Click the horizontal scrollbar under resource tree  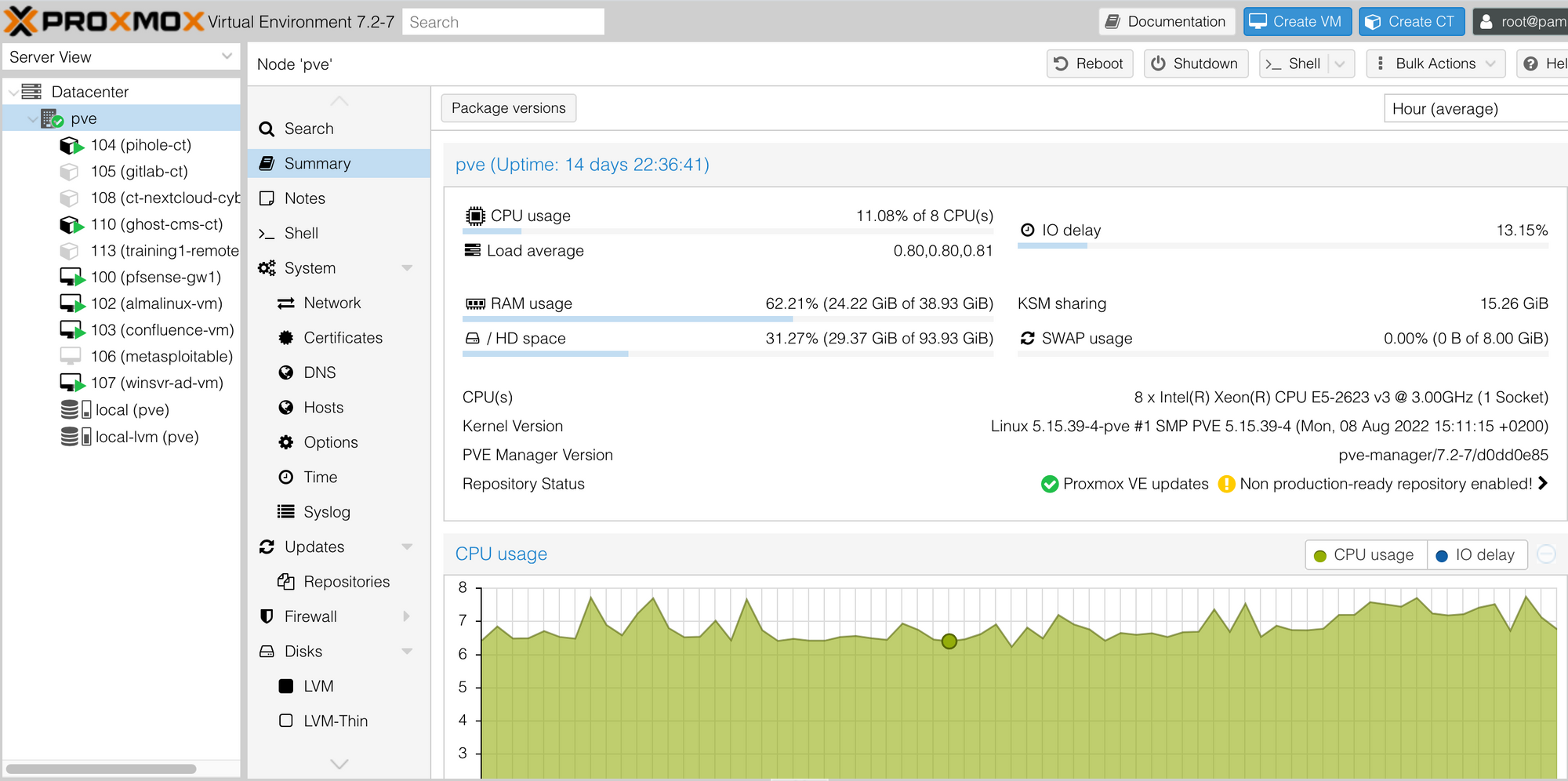point(100,769)
